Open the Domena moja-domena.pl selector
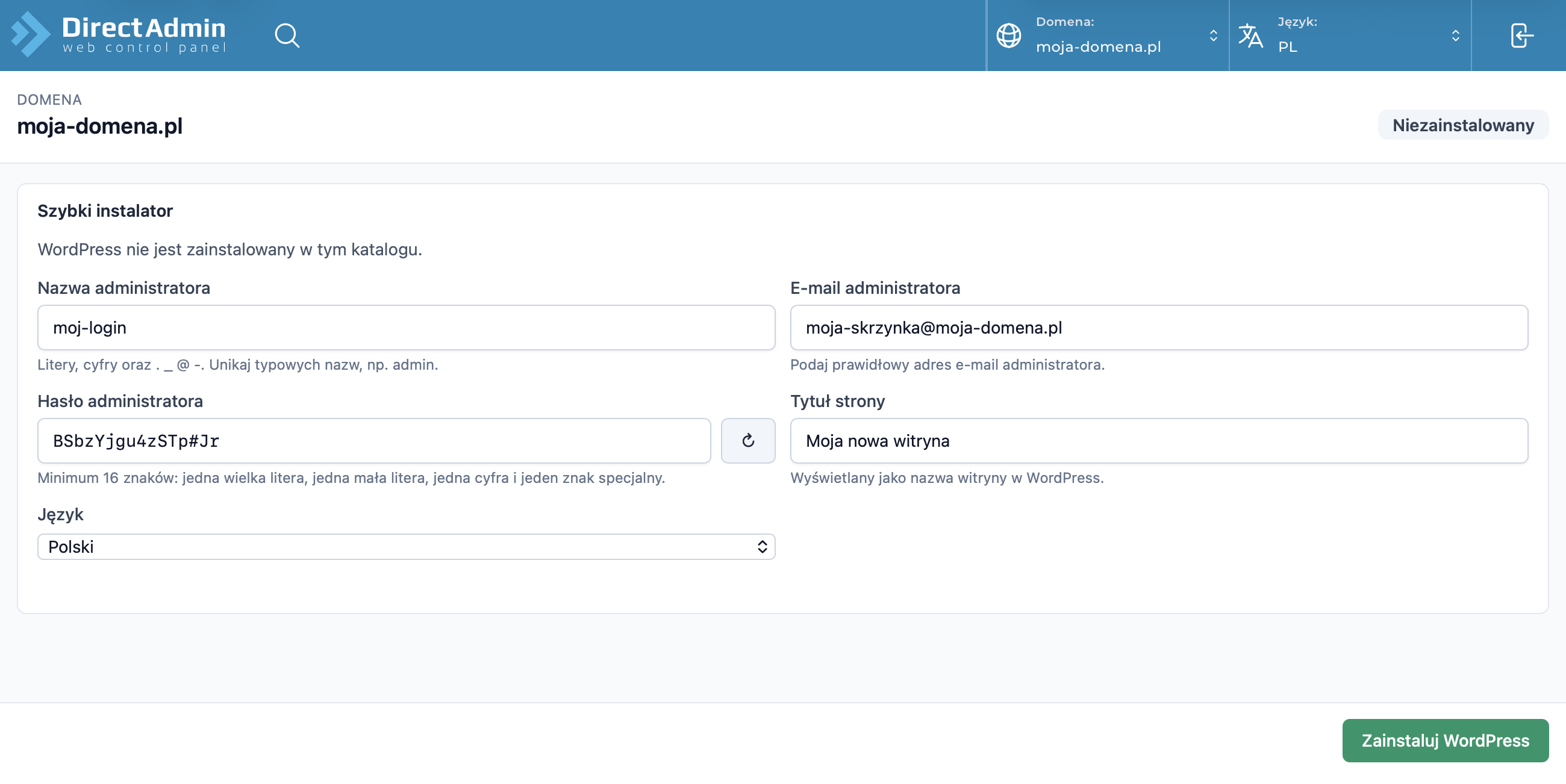Viewport: 1566px width, 784px height. (1107, 36)
